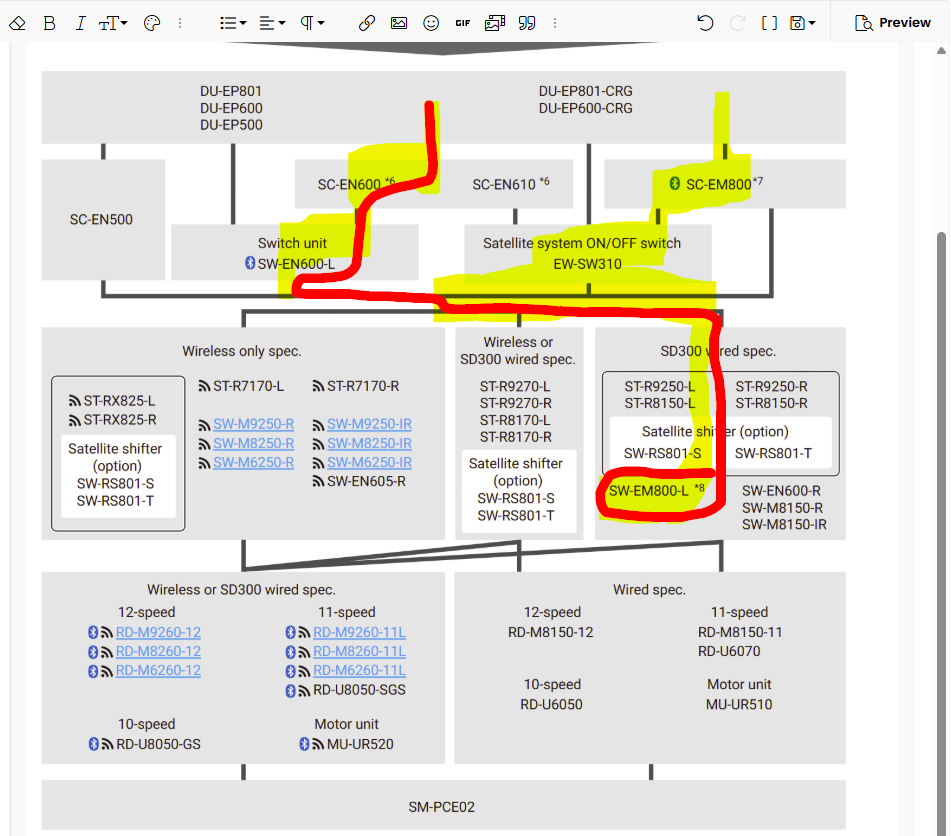The image size is (951, 836).
Task: Insert an image using picture icon
Action: 398,23
